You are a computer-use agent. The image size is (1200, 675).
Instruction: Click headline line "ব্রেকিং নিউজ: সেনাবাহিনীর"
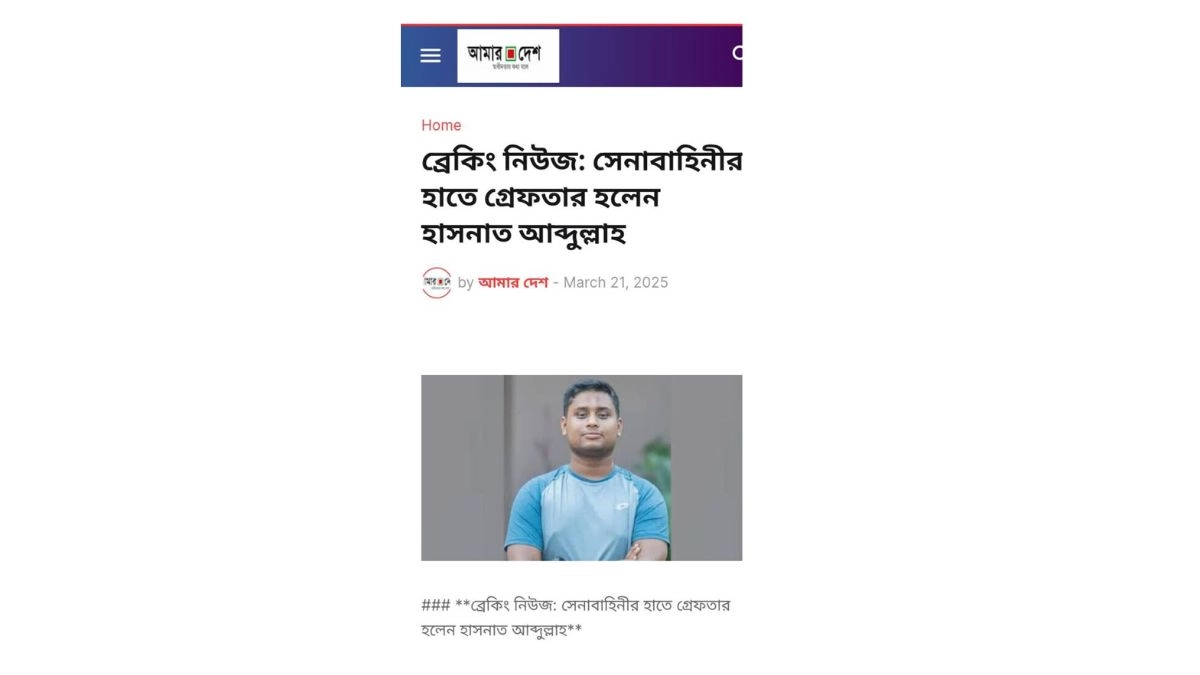pos(582,161)
